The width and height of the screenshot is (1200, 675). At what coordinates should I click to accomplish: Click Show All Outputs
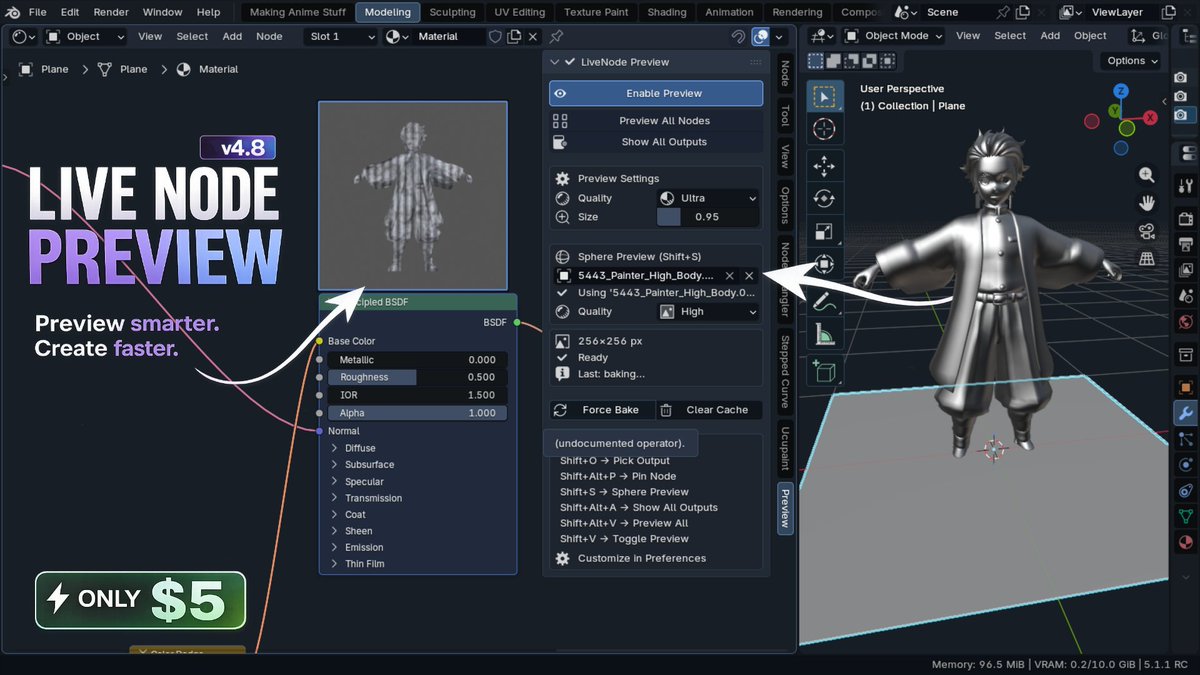click(656, 142)
